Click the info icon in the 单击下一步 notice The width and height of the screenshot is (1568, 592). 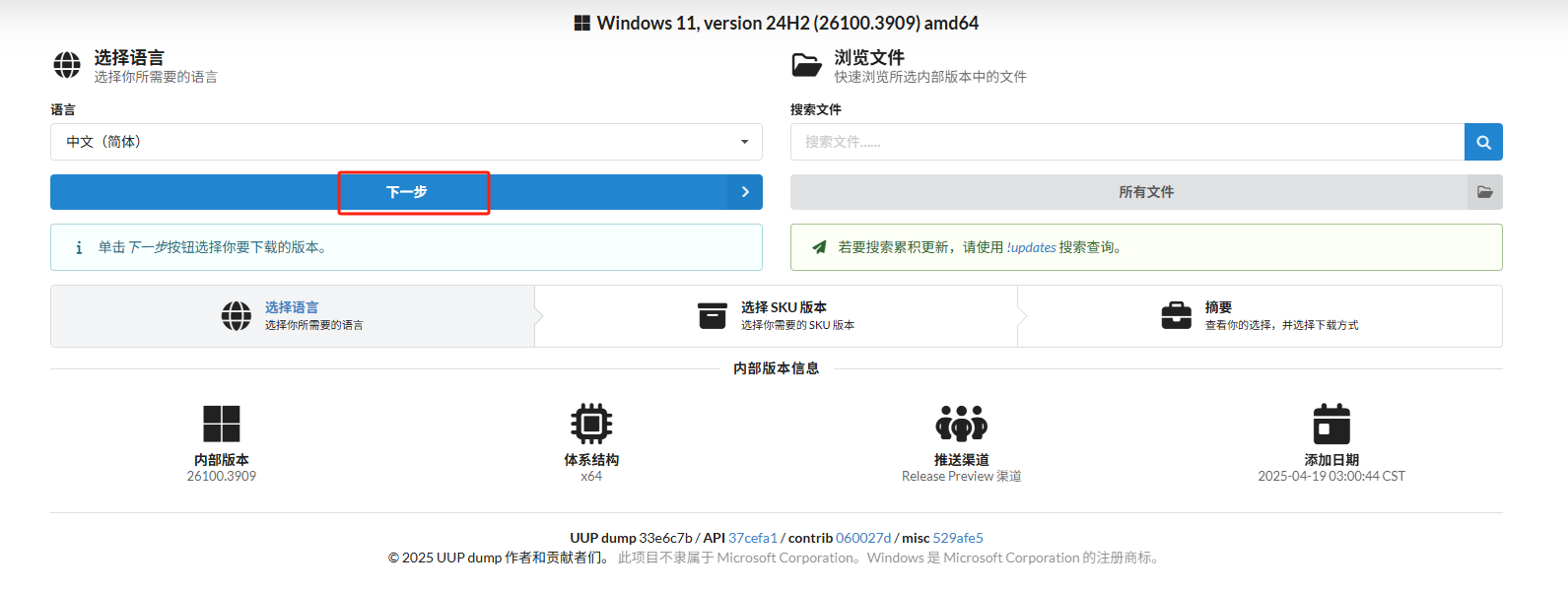pos(79,247)
